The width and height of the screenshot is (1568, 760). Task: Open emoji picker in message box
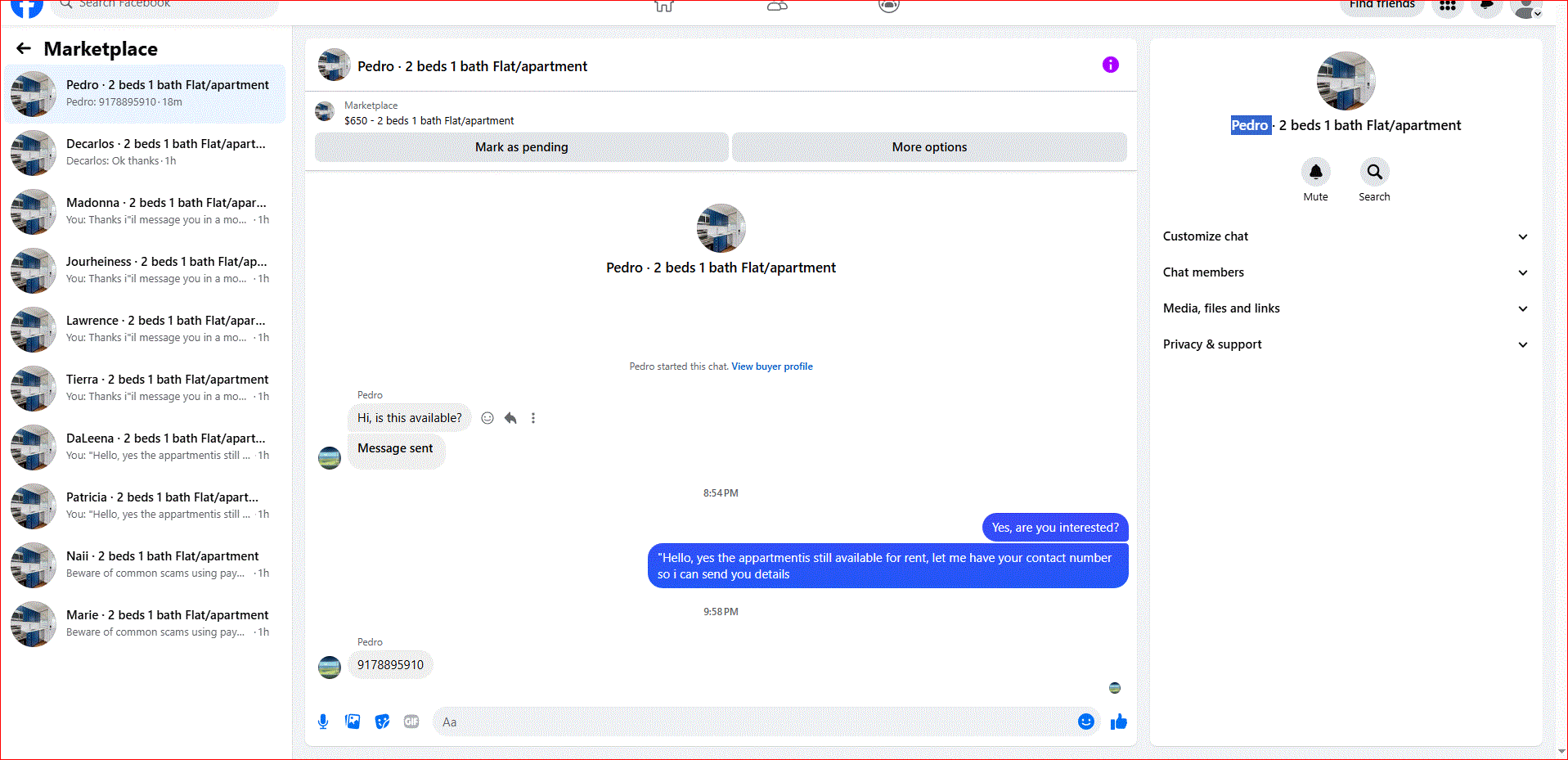[1085, 722]
